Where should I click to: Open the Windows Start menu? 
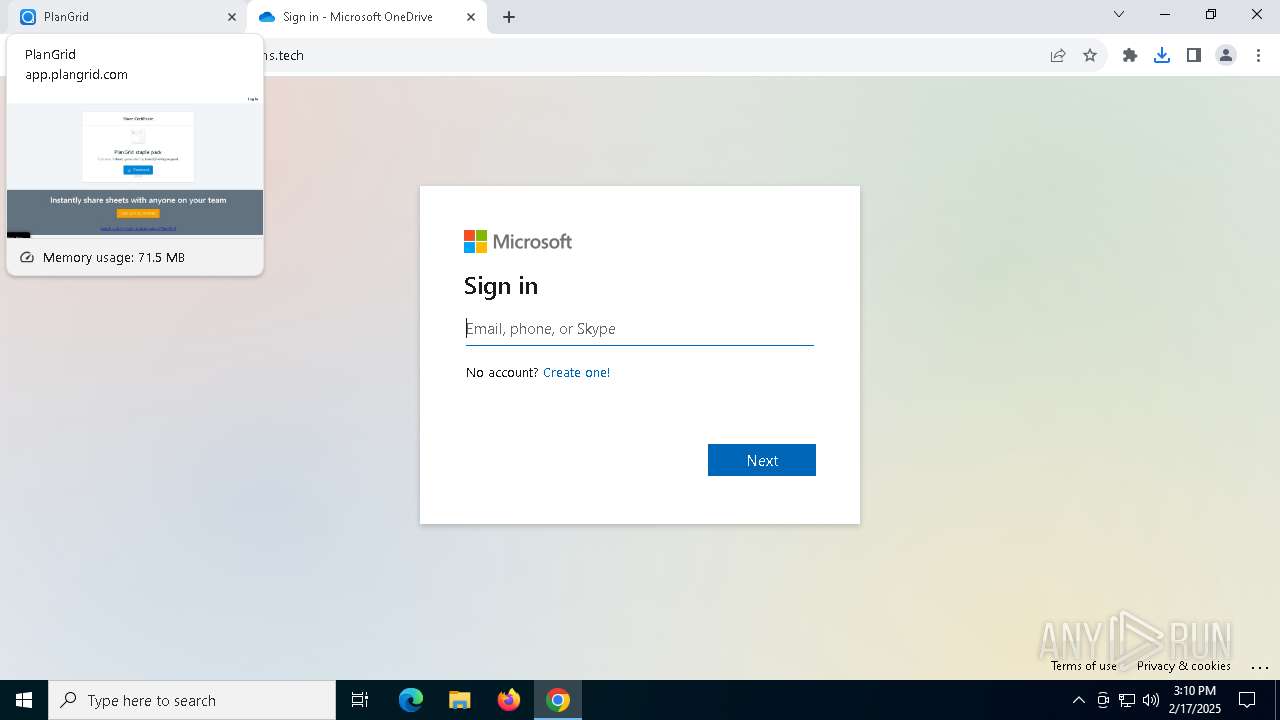tap(24, 700)
